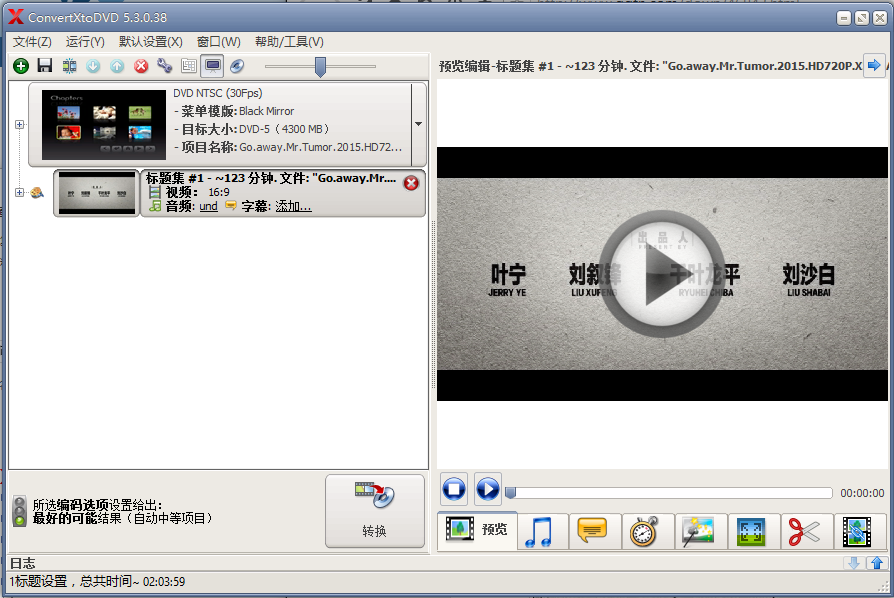
Task: Open the 默认设置(X) menu
Action: click(x=151, y=42)
